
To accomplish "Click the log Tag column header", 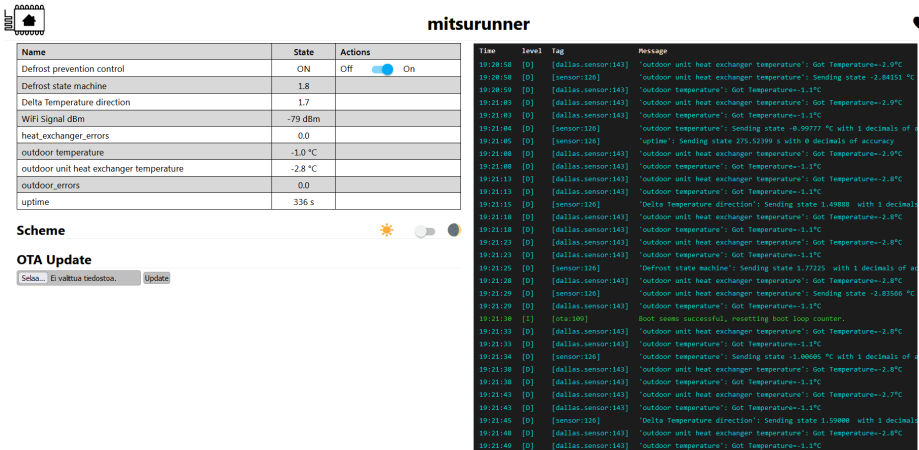I will (557, 51).
